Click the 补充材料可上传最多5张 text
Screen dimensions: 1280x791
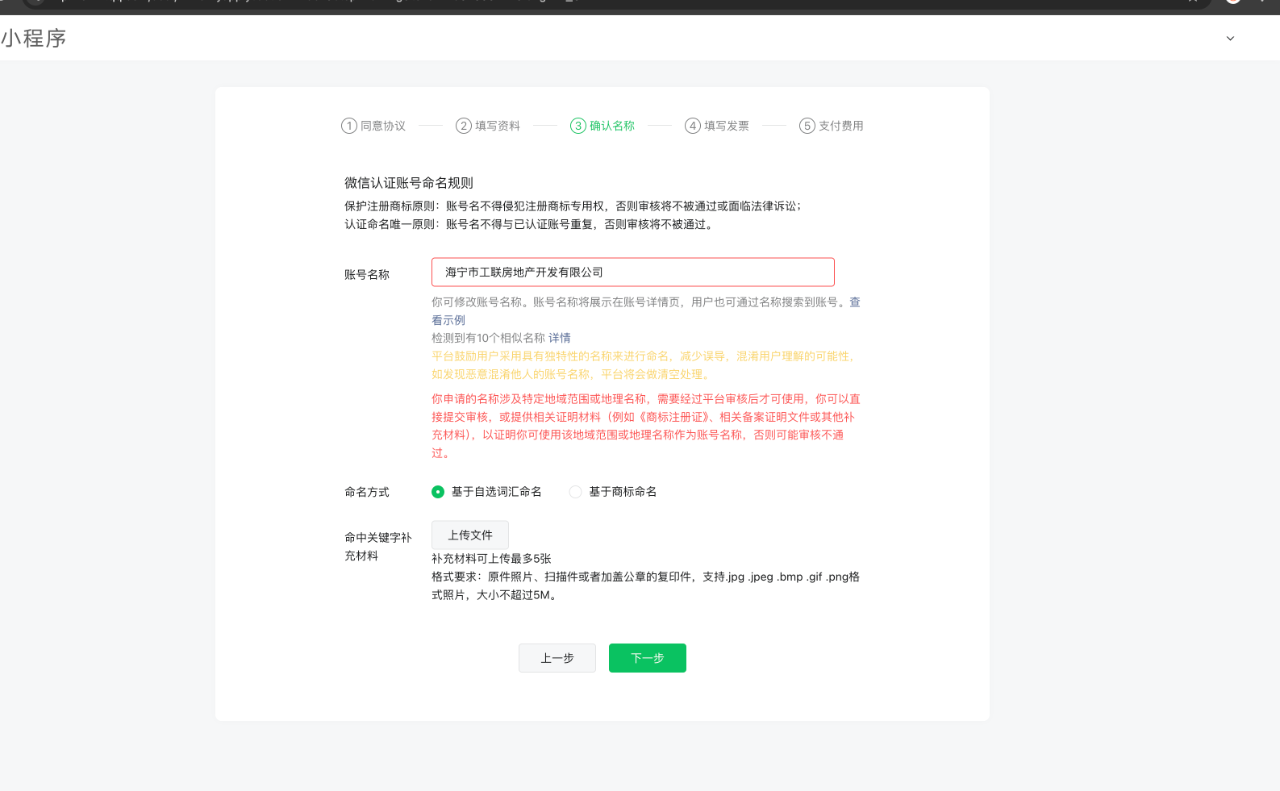click(492, 559)
